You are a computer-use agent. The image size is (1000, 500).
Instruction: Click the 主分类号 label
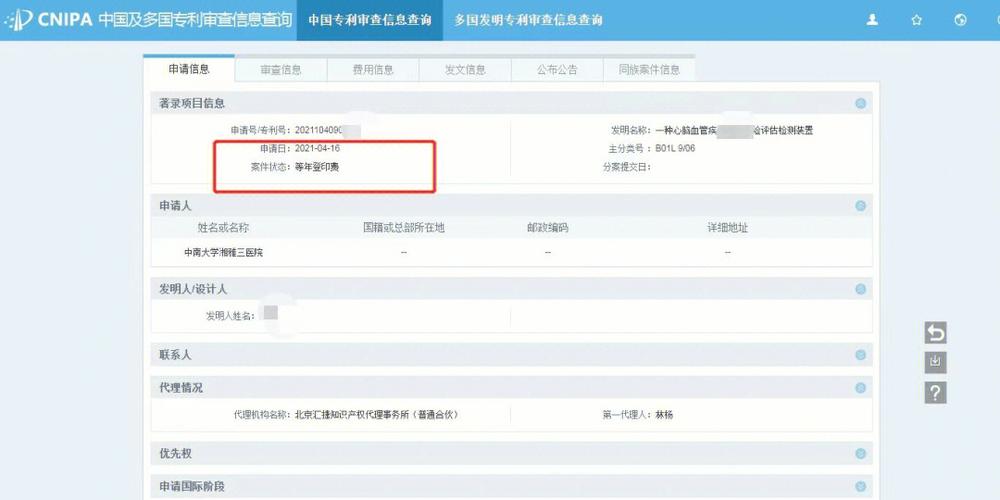tap(629, 148)
